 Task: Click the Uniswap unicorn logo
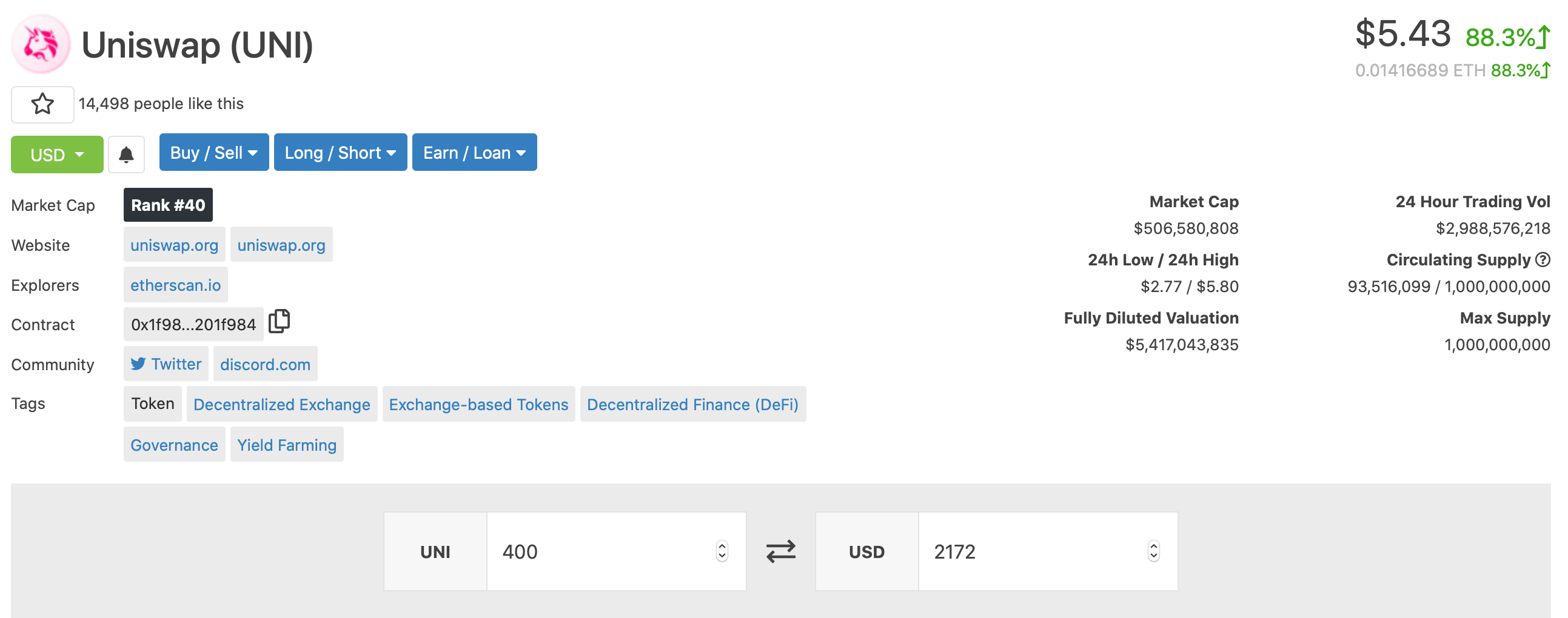click(x=41, y=44)
